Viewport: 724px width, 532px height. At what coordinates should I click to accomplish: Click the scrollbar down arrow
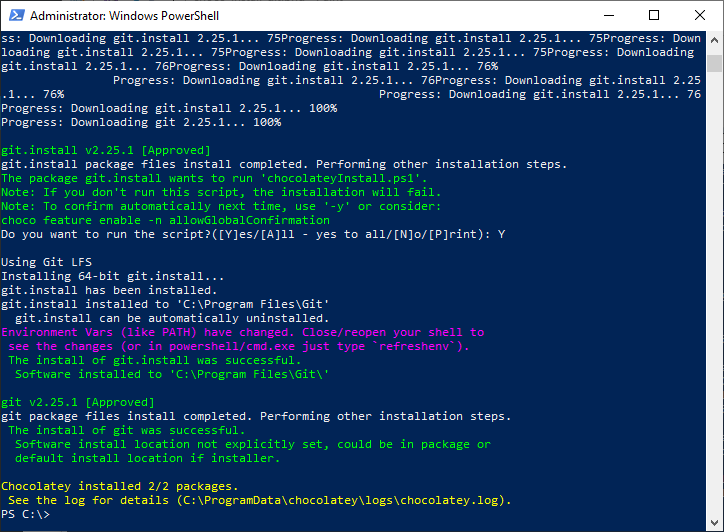714,523
